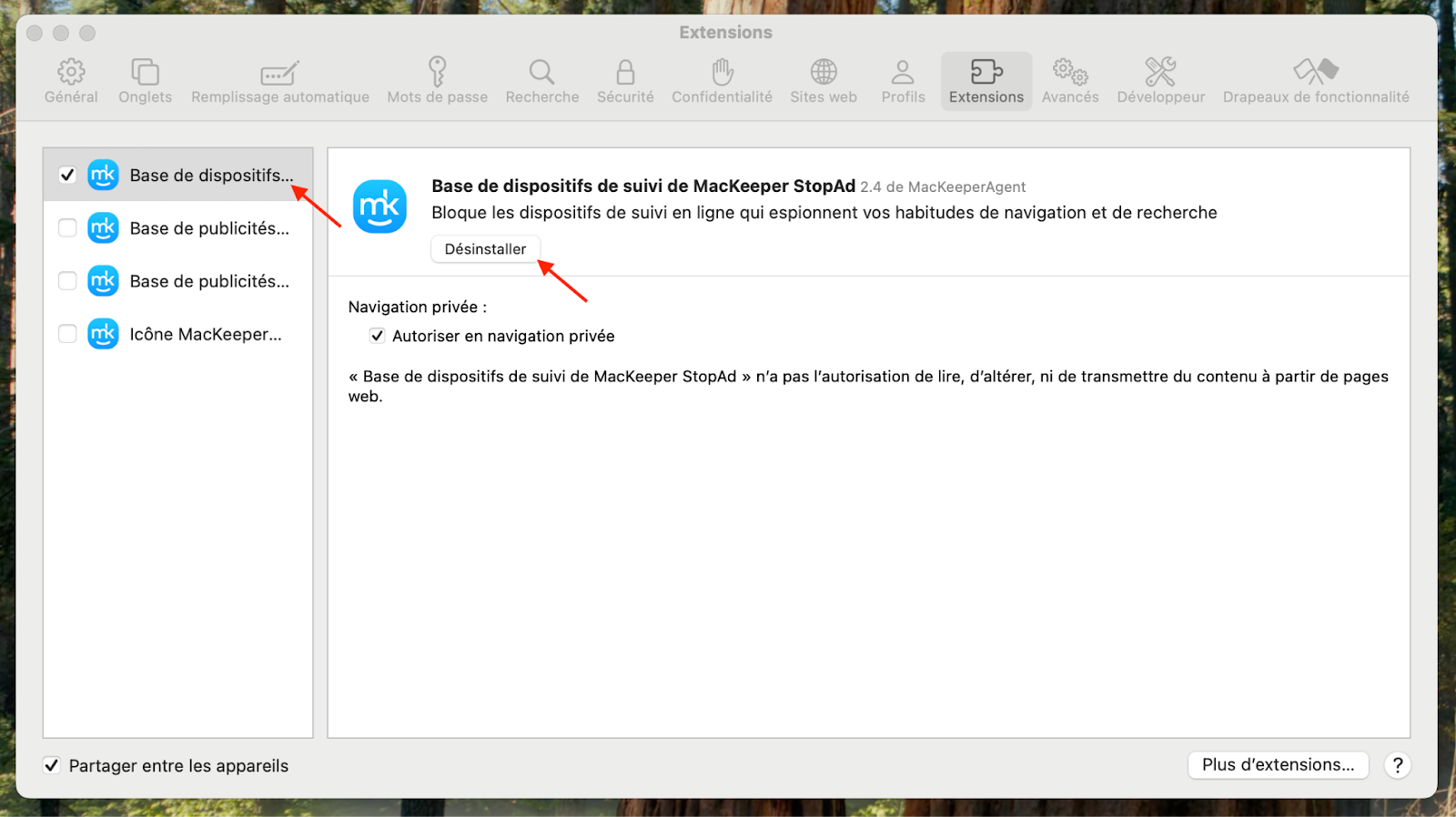1456x817 pixels.
Task: Open the Recherche magnifier icon
Action: (x=542, y=72)
